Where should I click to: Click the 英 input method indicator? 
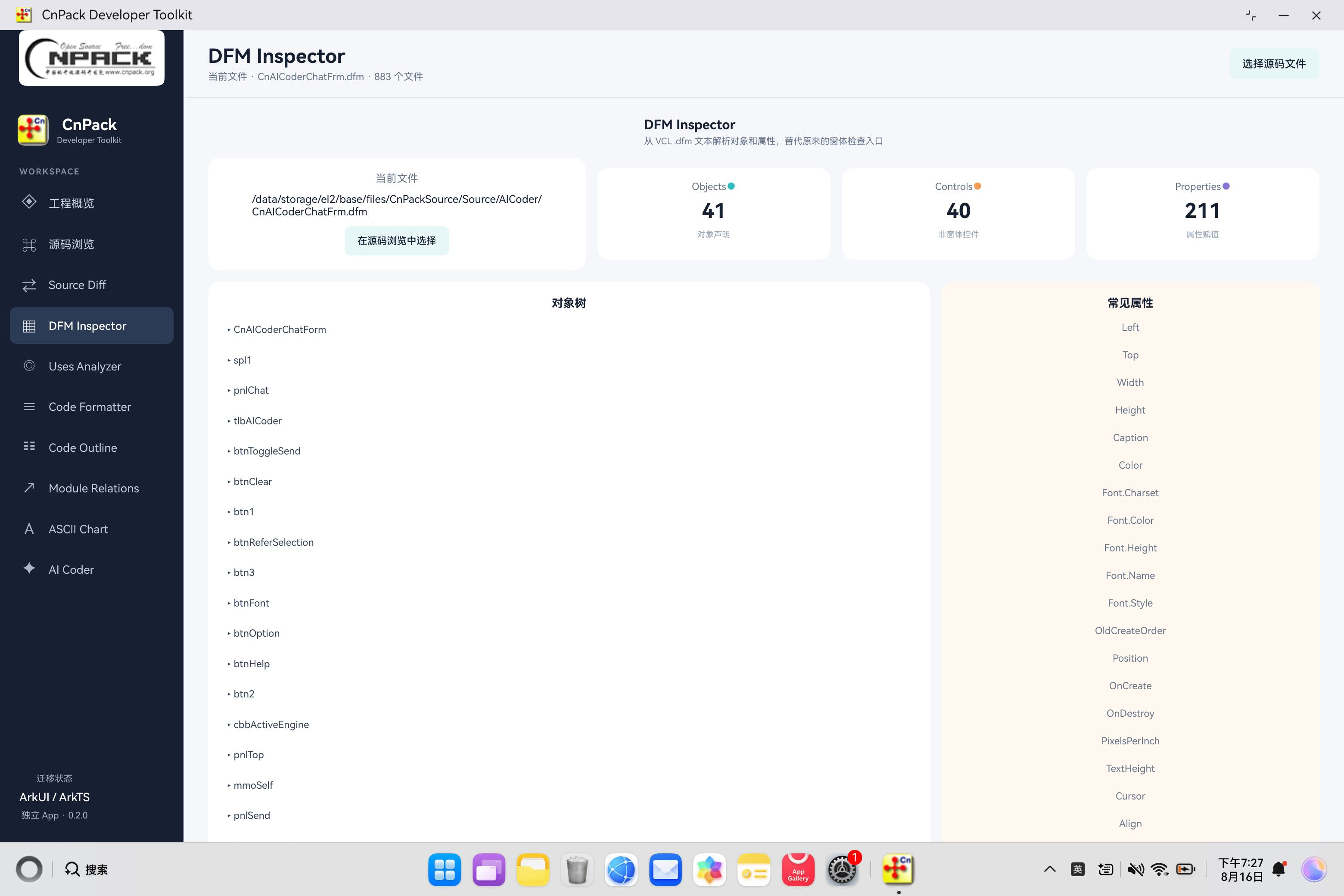coord(1078,870)
